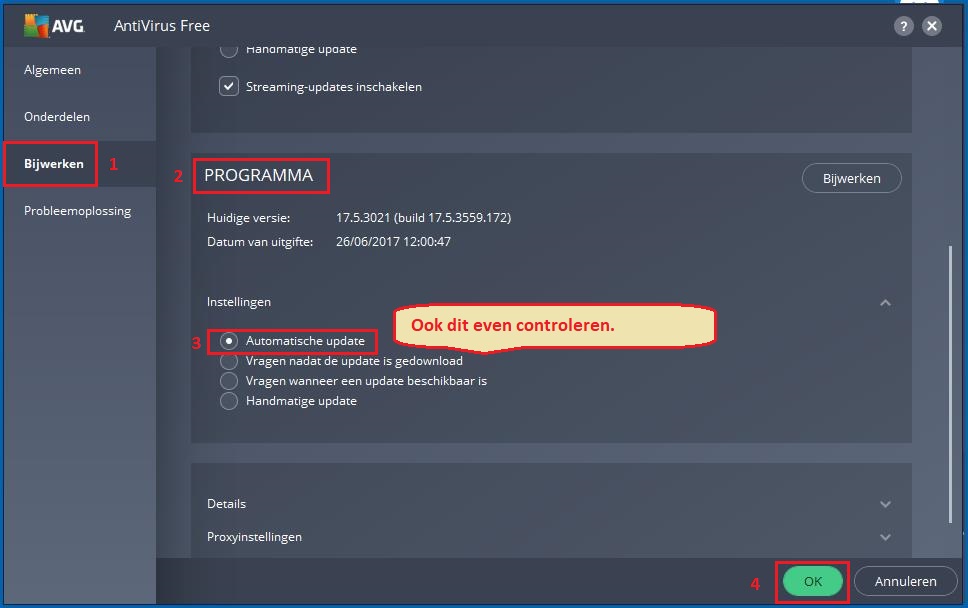Close the AVG settings window

(x=932, y=26)
